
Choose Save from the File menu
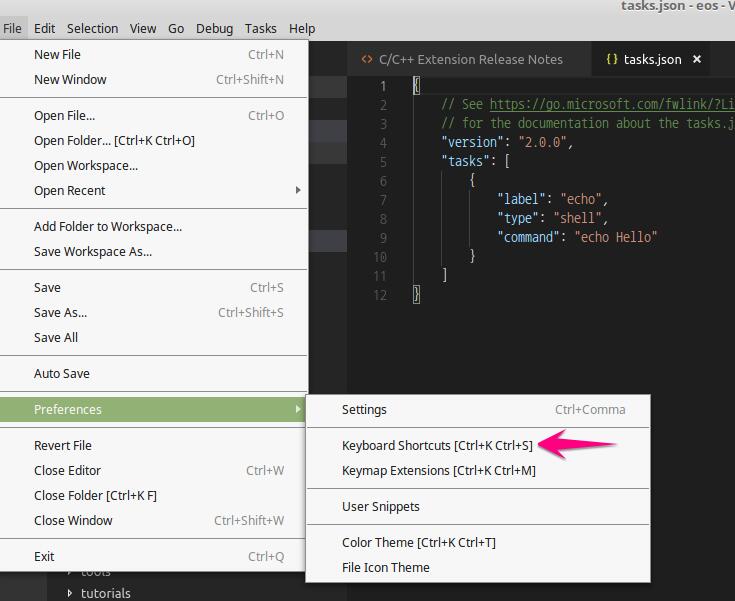154,288
